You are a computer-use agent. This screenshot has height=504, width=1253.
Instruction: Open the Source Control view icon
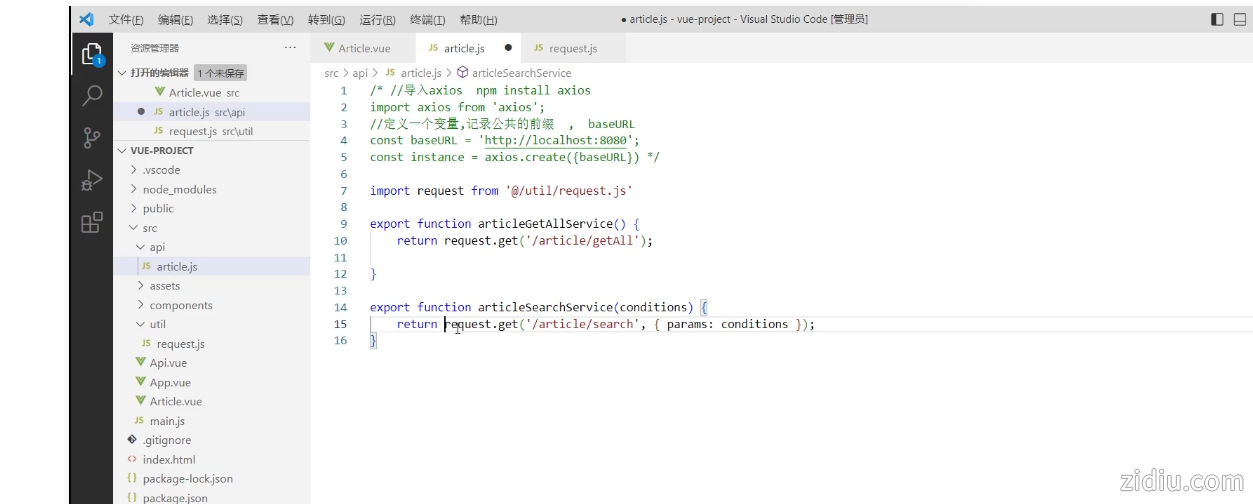point(91,138)
